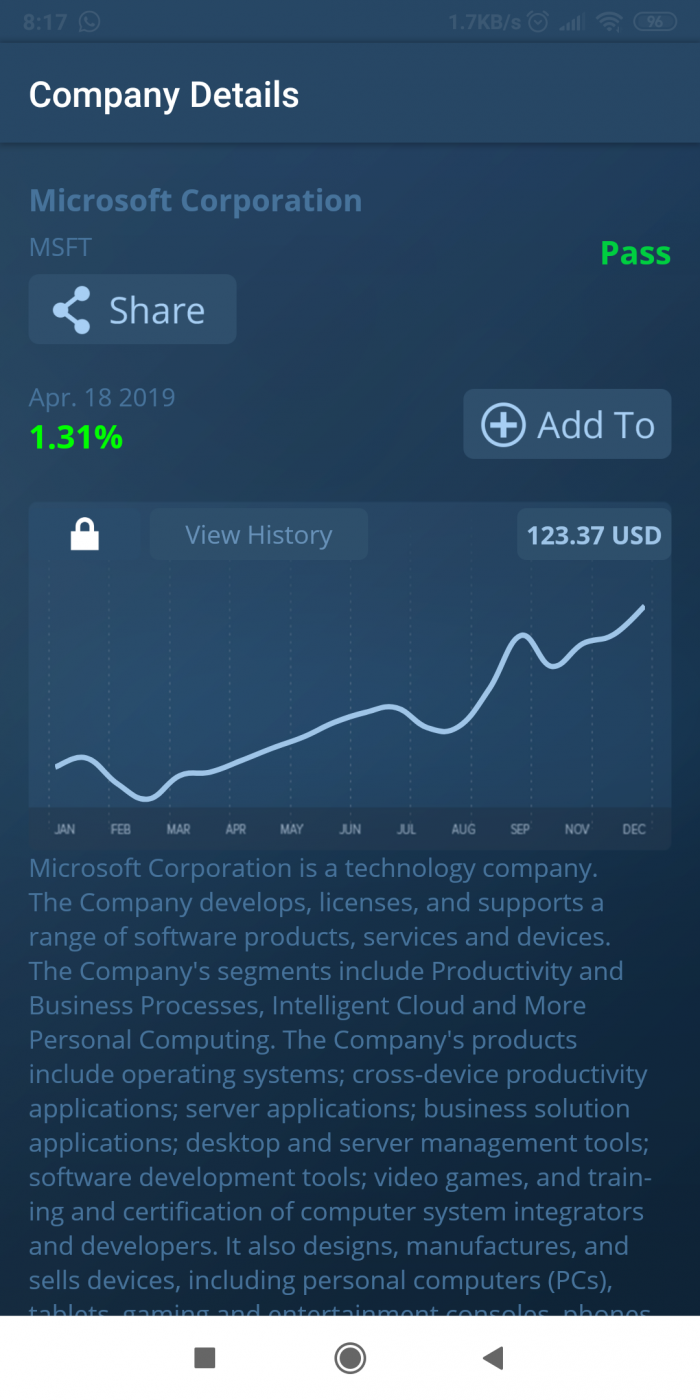The width and height of the screenshot is (700, 1400).
Task: Tap the JAN marker on chart
Action: (x=65, y=829)
